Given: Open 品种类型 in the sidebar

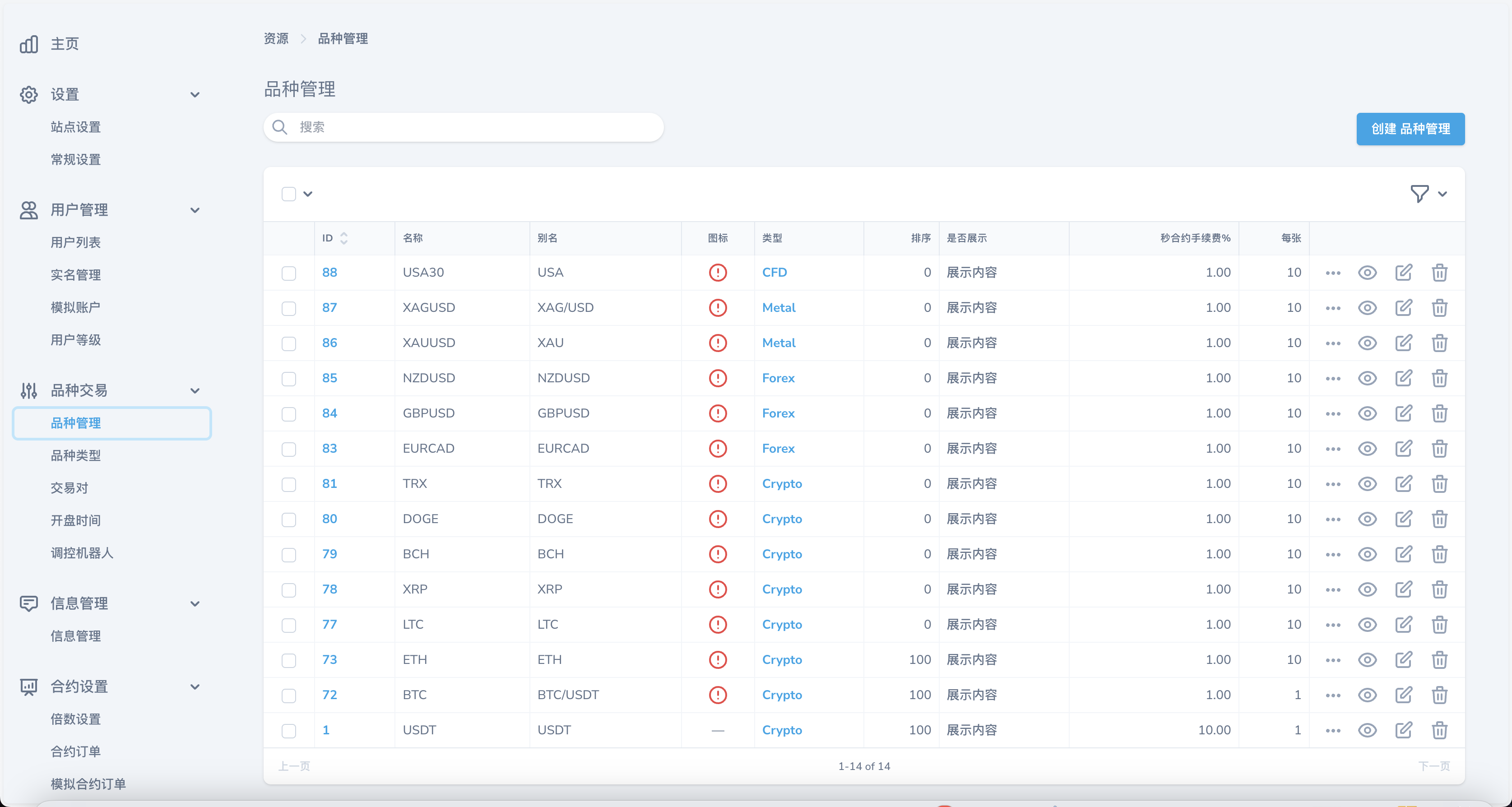Looking at the screenshot, I should tap(76, 455).
